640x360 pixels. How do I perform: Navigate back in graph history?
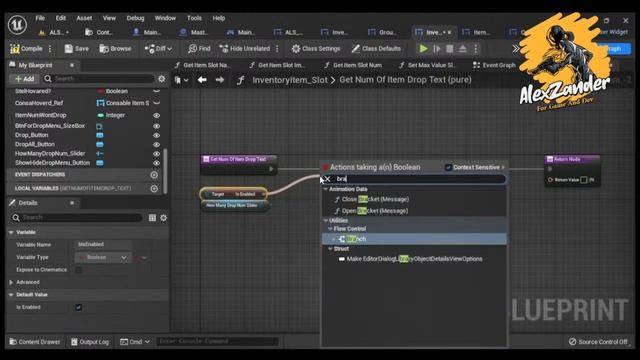tap(202, 80)
